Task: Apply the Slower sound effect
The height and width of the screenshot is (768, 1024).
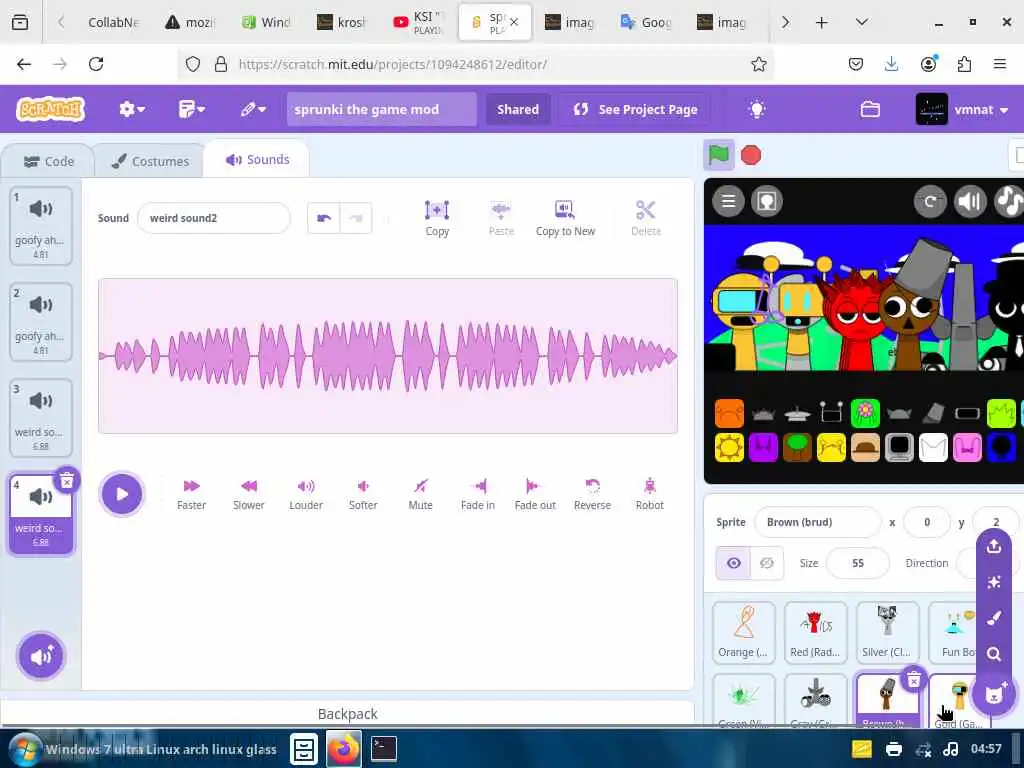Action: pos(249,494)
